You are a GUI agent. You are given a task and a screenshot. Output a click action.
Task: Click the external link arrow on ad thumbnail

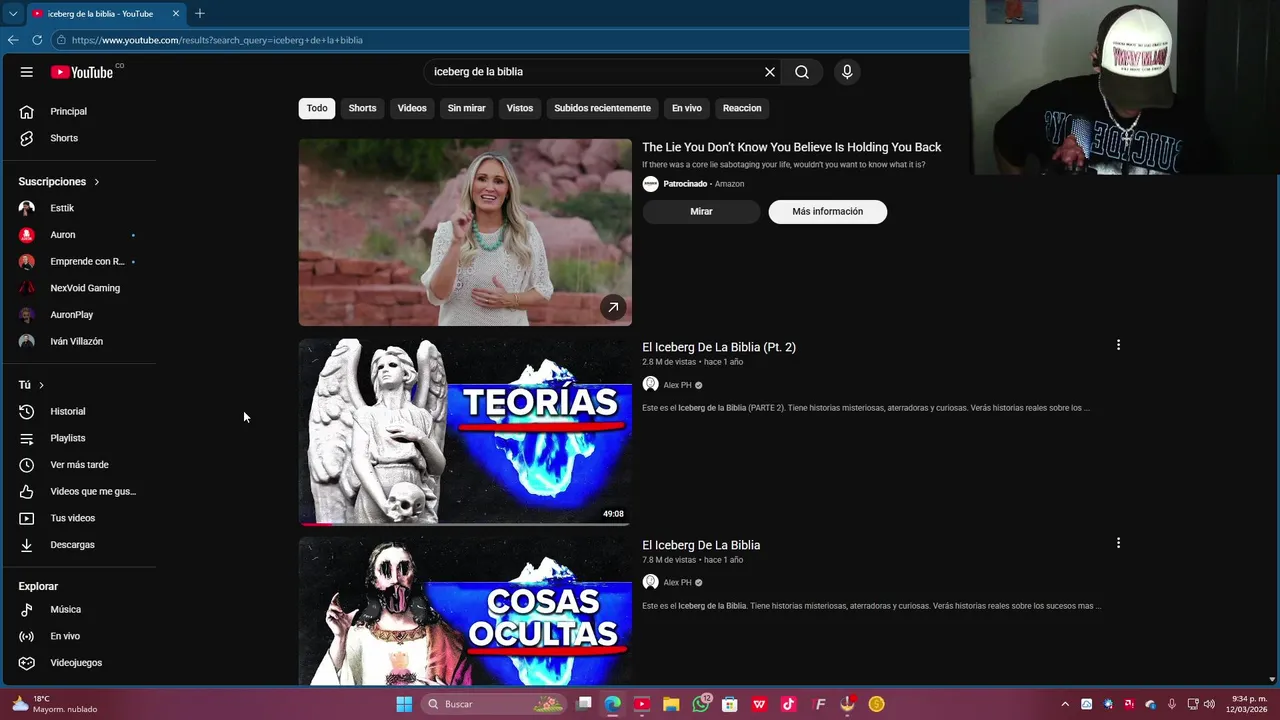613,307
